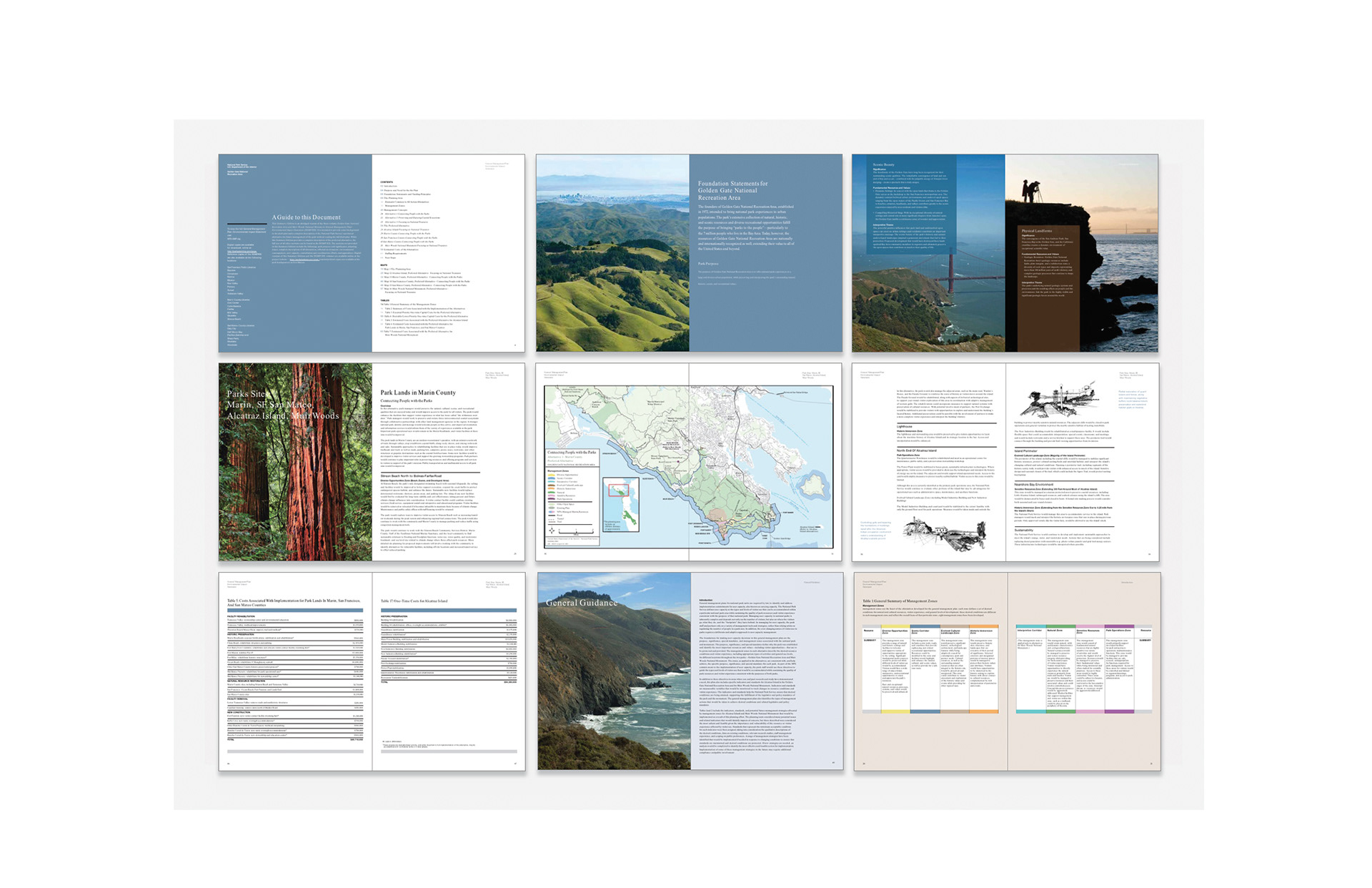
Task: Click the "Park Lands in Marin County" heading
Action: (x=417, y=393)
